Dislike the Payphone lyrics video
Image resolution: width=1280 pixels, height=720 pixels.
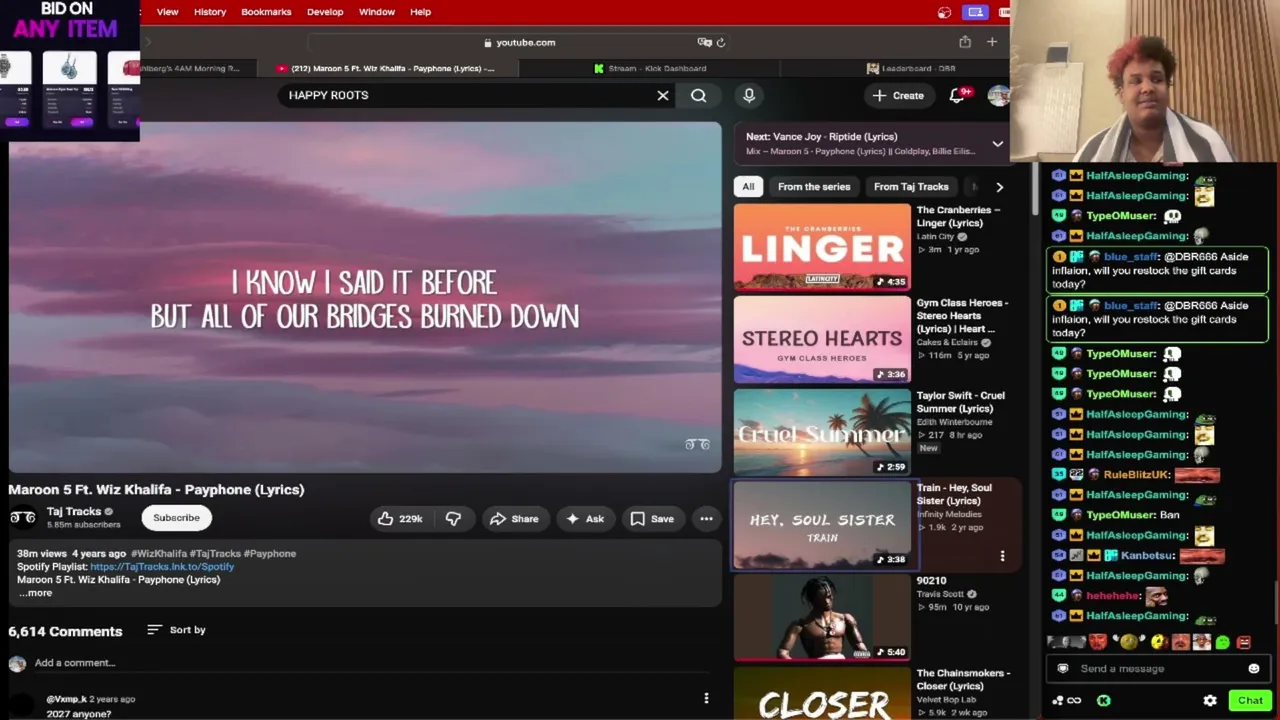click(453, 518)
